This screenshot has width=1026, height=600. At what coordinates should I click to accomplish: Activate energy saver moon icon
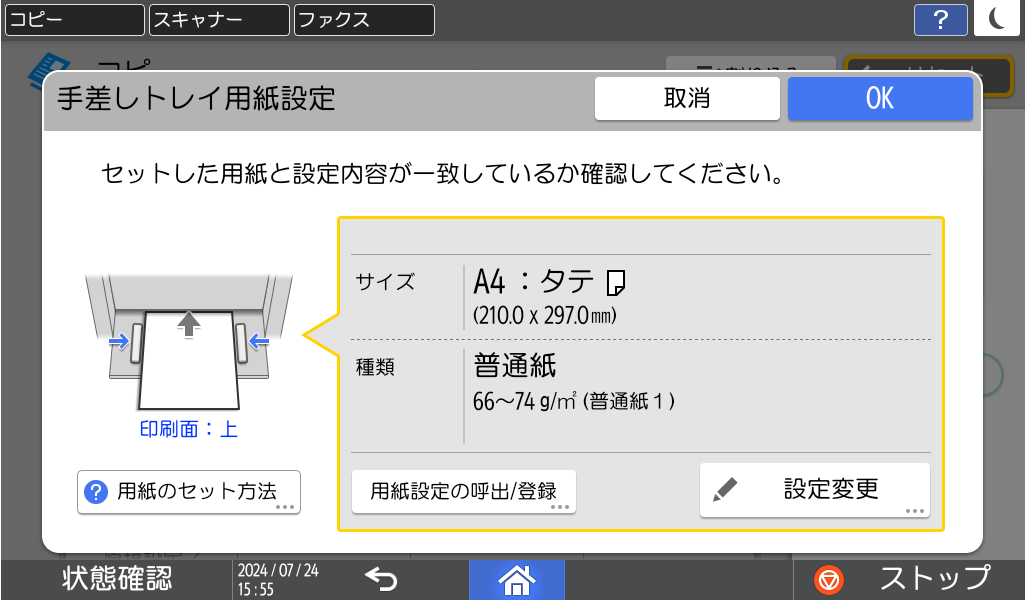tap(999, 19)
